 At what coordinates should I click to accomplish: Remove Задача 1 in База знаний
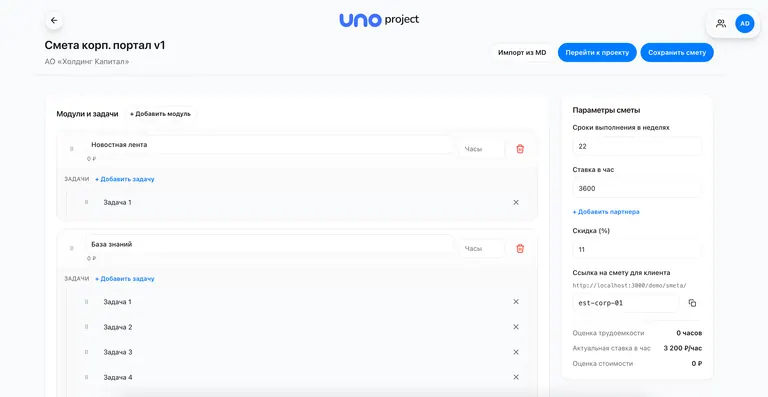tap(516, 302)
